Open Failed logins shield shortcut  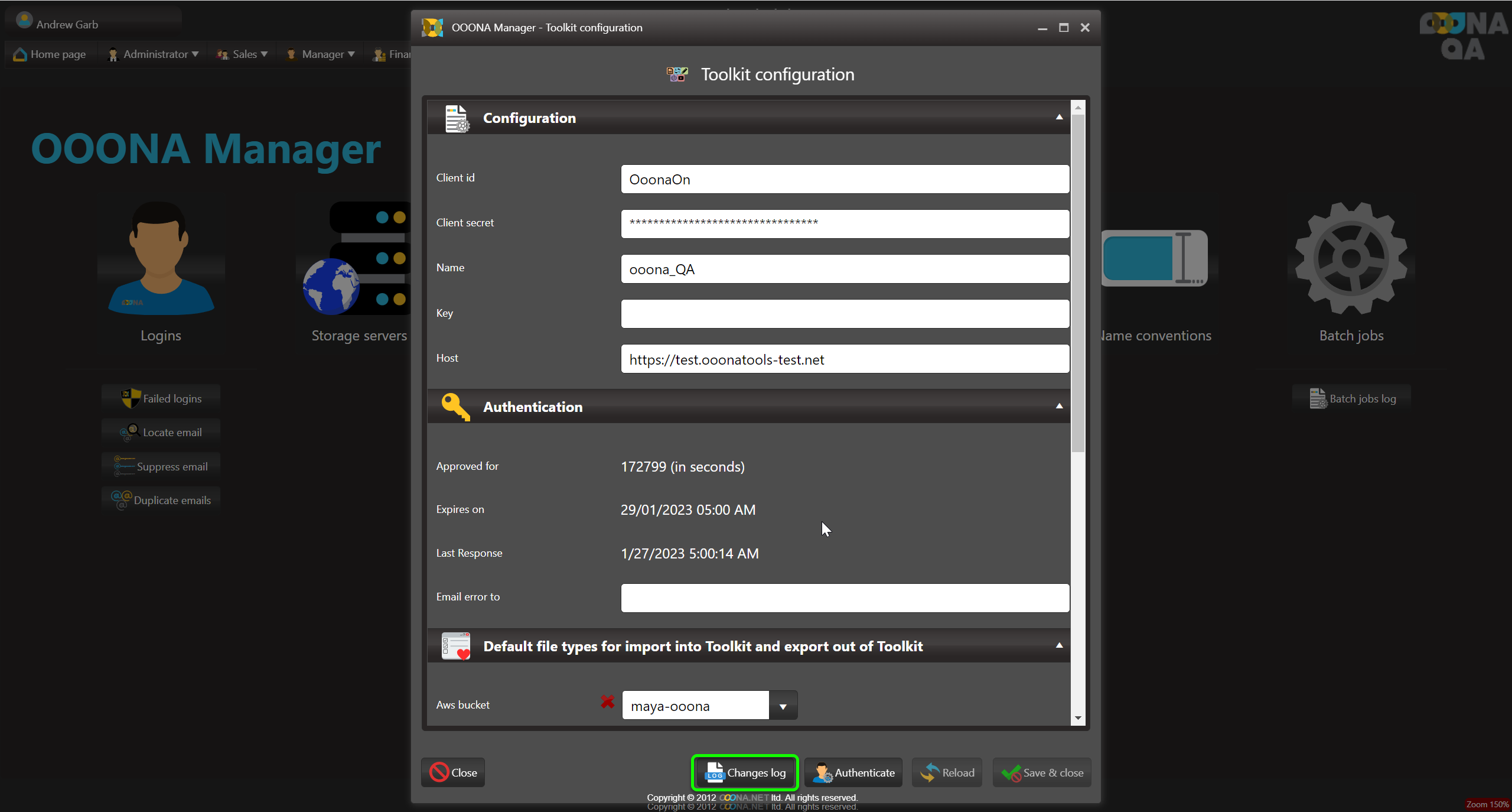161,399
